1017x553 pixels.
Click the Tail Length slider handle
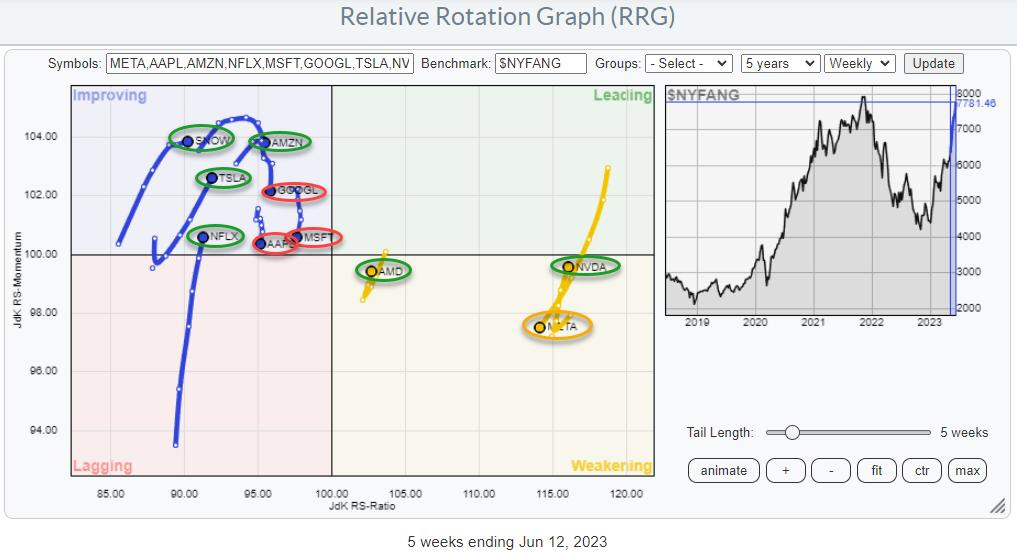tap(792, 432)
